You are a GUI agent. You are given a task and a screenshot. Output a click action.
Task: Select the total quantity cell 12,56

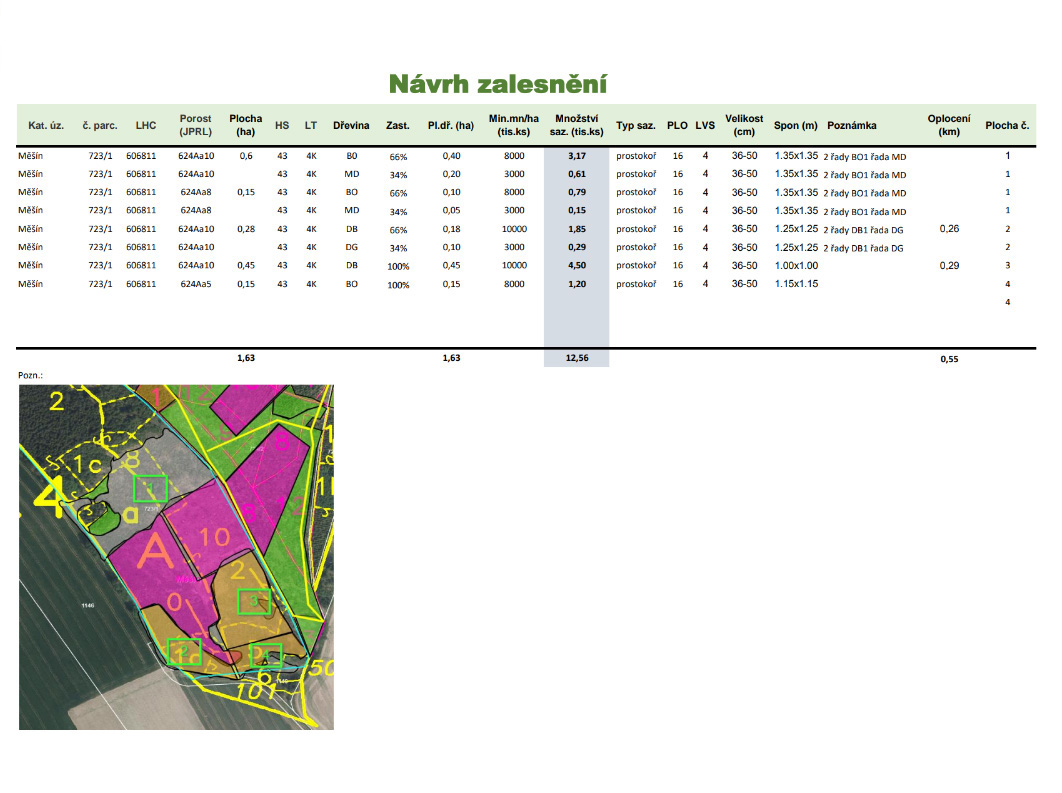tap(577, 358)
